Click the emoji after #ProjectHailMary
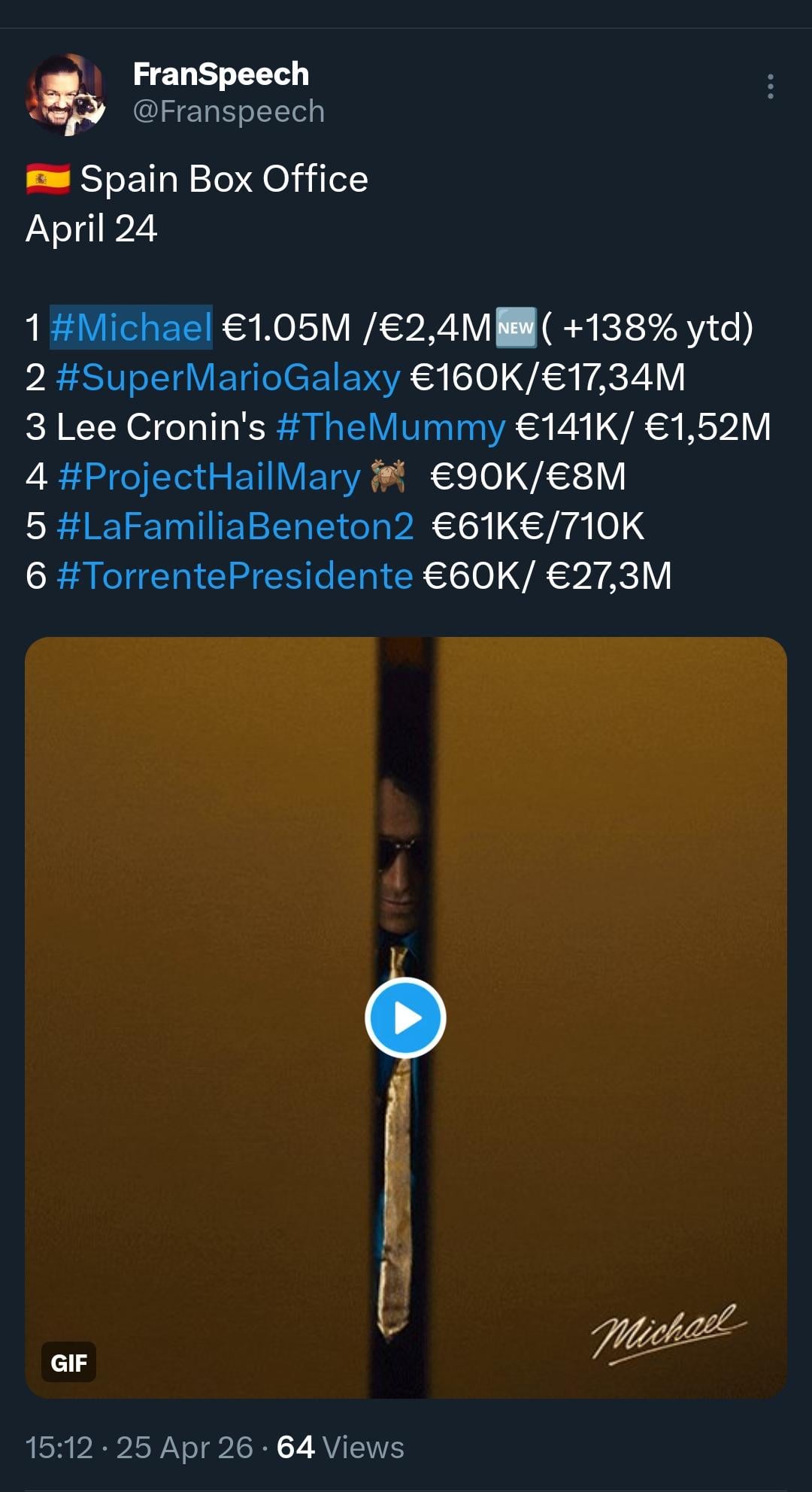 (x=389, y=477)
